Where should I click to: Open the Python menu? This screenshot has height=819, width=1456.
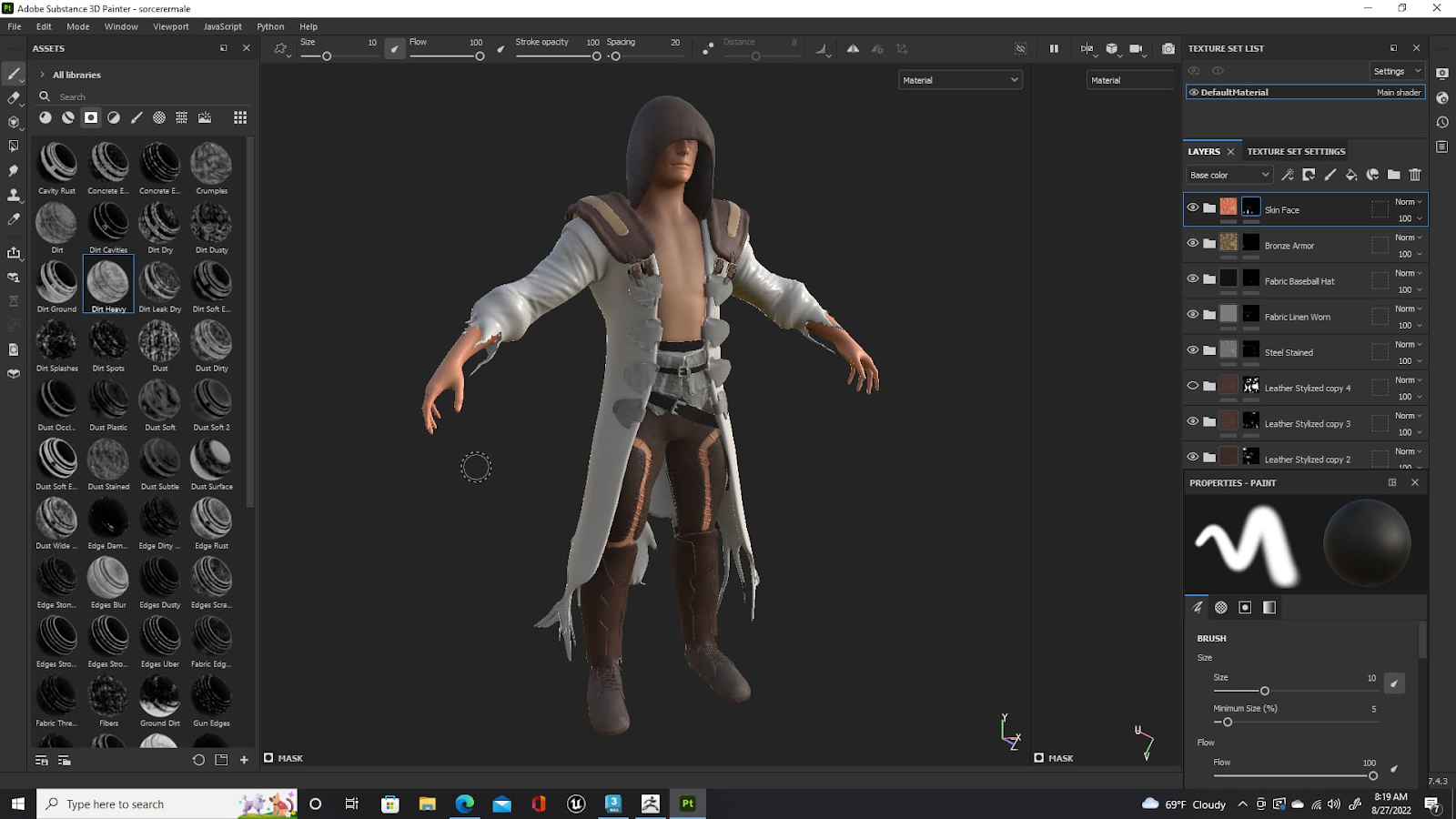(x=270, y=26)
